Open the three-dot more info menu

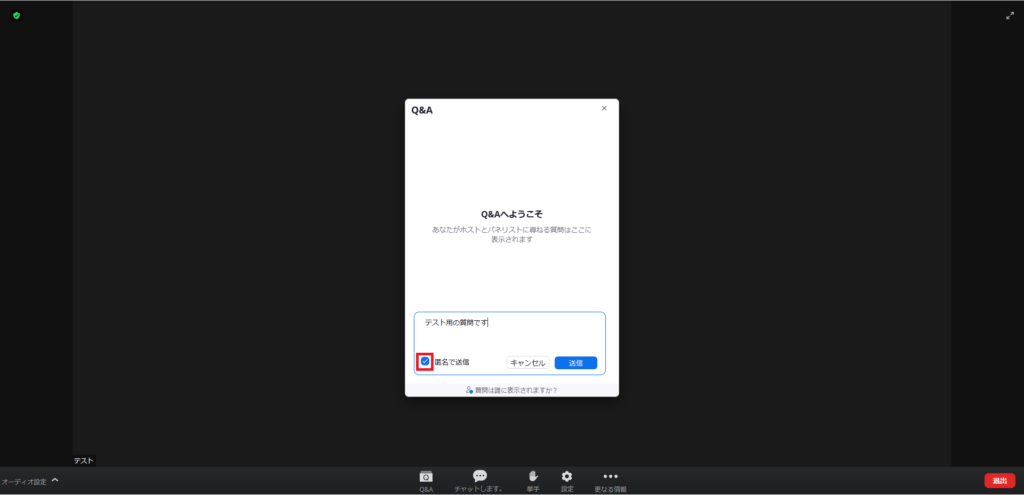(x=610, y=479)
